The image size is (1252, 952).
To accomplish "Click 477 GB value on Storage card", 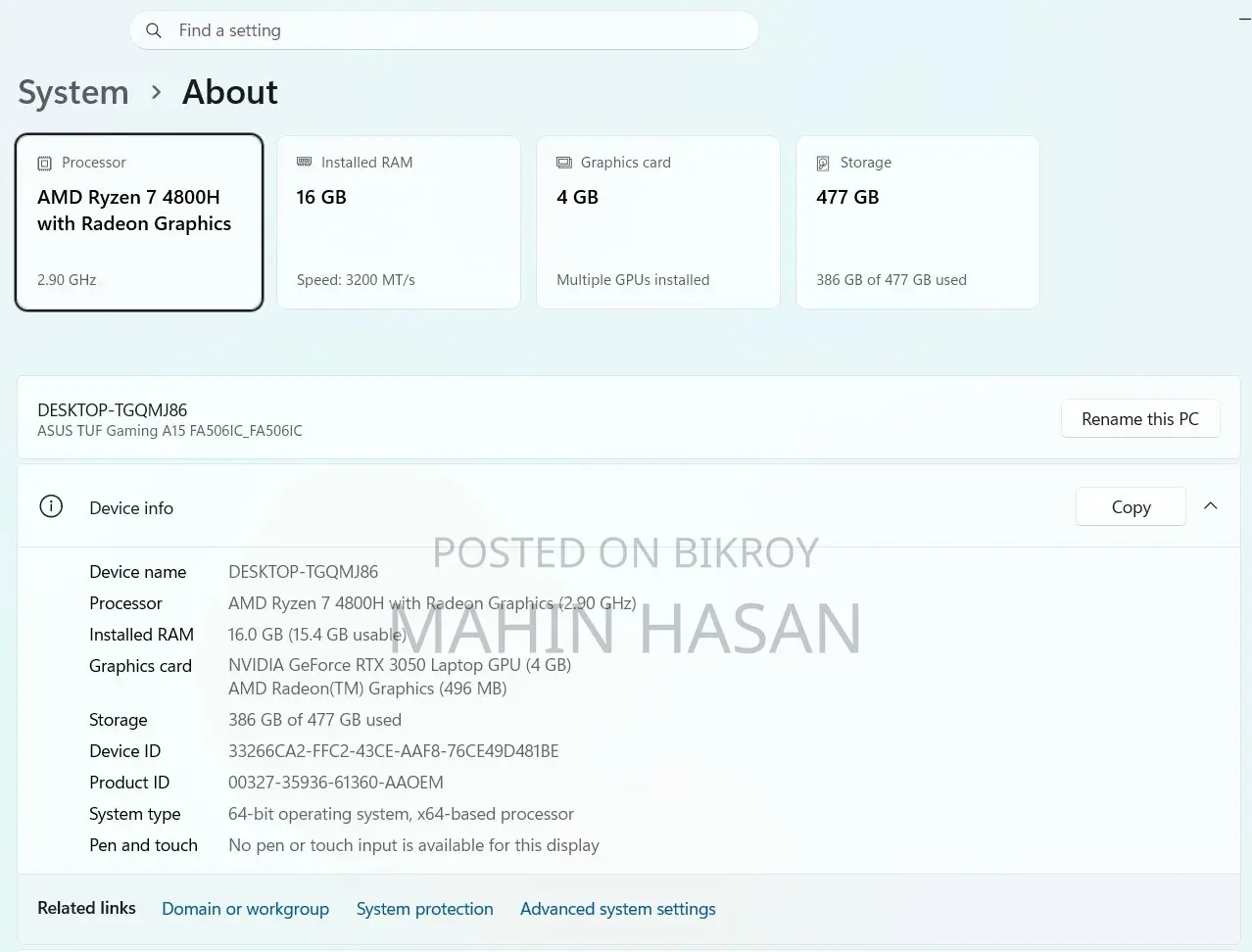I will click(x=847, y=197).
